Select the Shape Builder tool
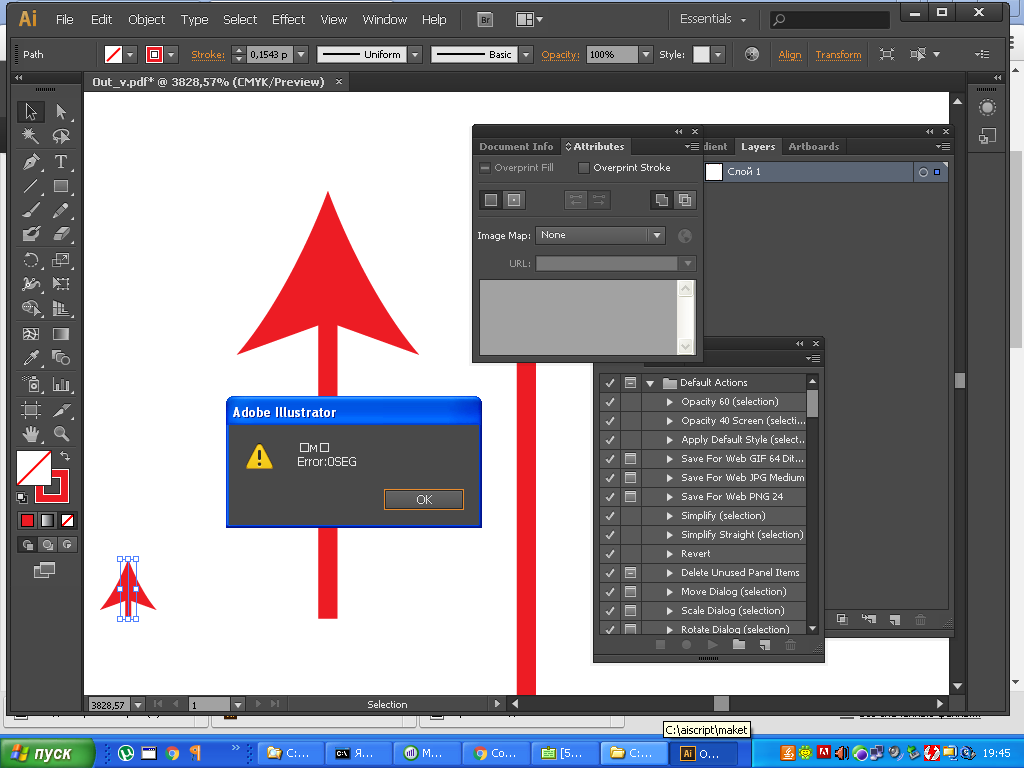Image resolution: width=1024 pixels, height=768 pixels. click(x=31, y=308)
